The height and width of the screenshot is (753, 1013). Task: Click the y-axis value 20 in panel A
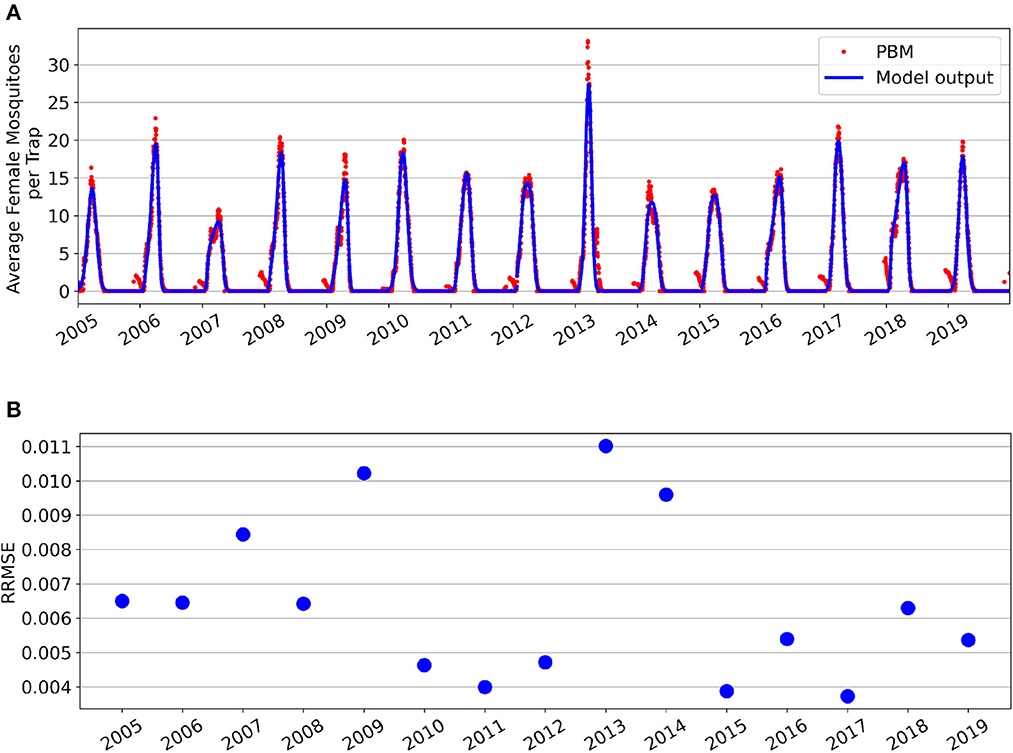pos(58,140)
